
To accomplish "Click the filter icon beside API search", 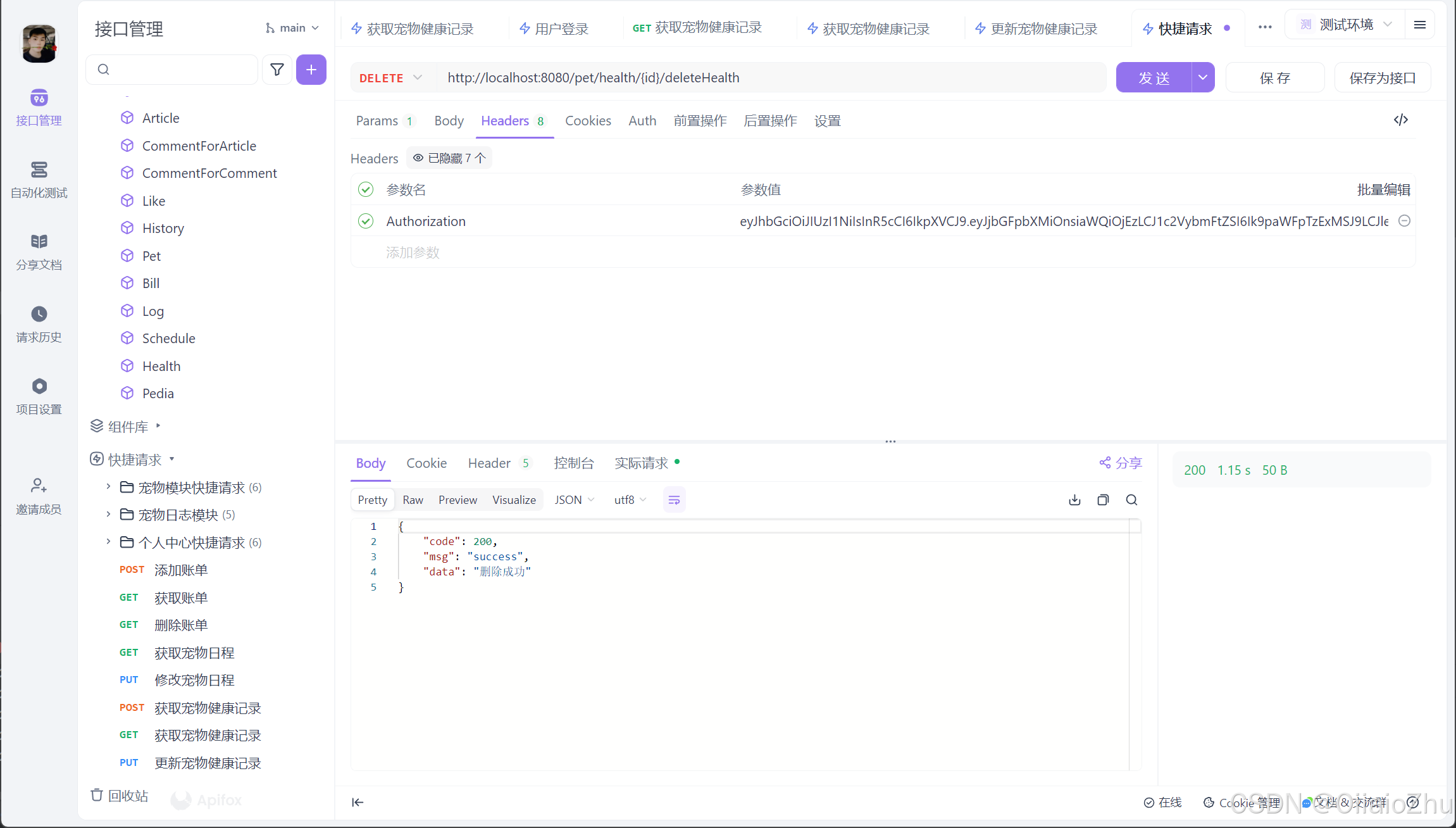I will pyautogui.click(x=277, y=70).
